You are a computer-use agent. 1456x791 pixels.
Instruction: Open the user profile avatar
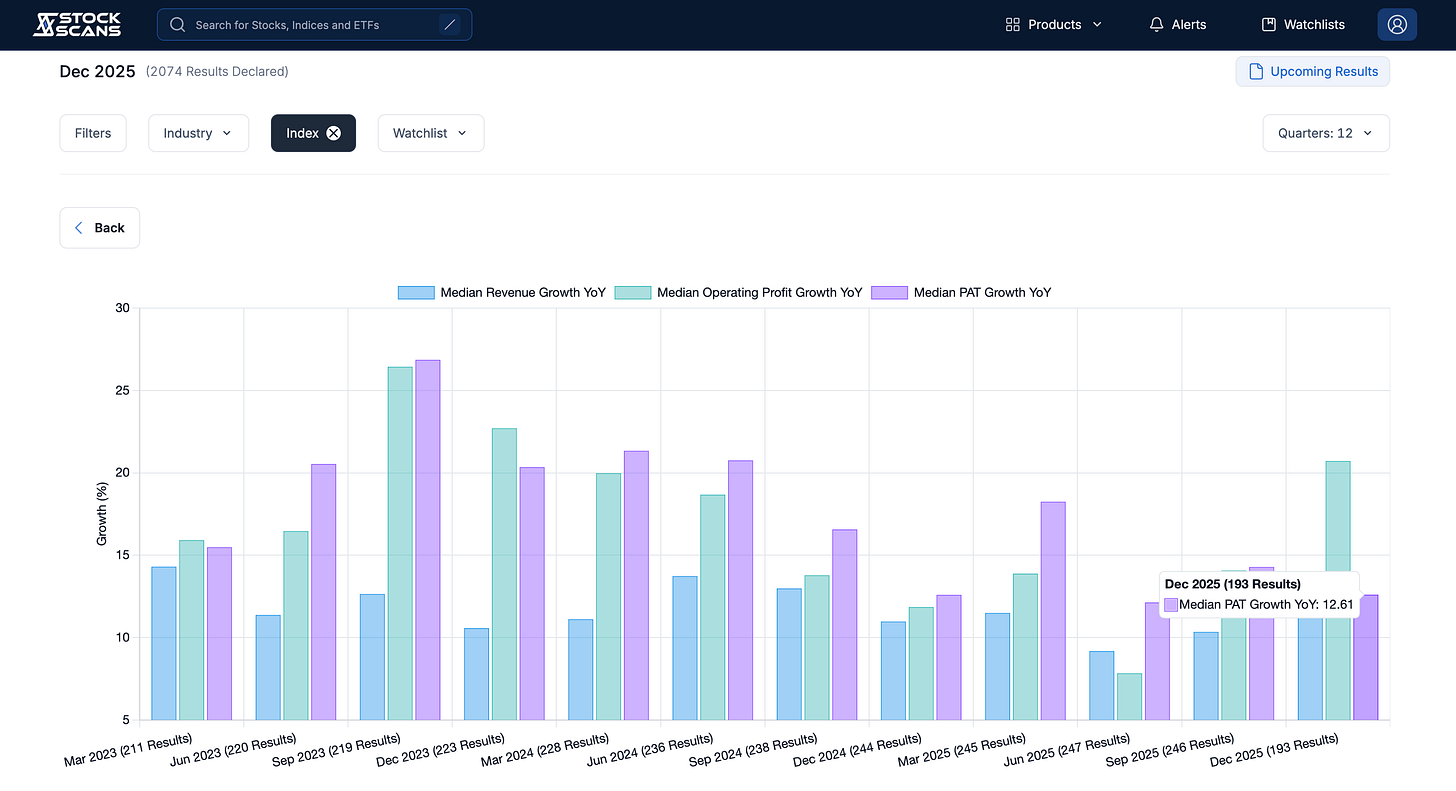(x=1397, y=24)
